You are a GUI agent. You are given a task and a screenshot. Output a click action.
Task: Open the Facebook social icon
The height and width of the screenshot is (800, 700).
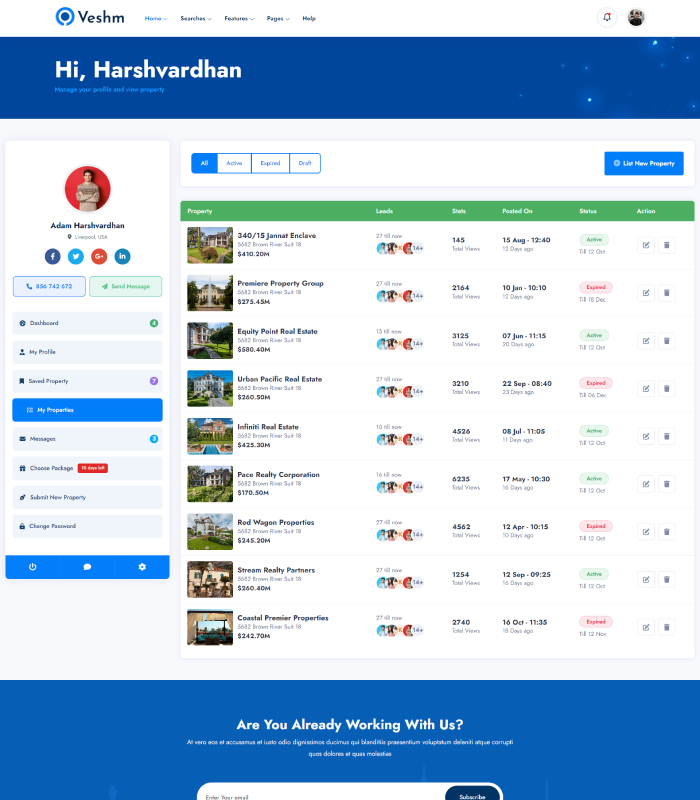coord(53,256)
